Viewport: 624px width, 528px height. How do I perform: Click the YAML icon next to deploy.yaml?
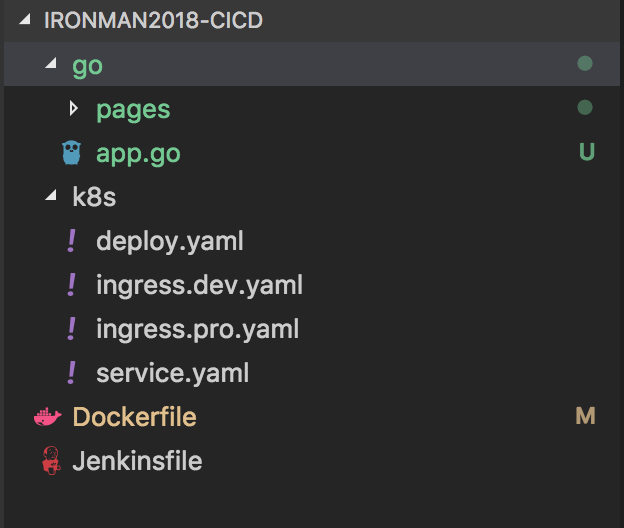(71, 241)
